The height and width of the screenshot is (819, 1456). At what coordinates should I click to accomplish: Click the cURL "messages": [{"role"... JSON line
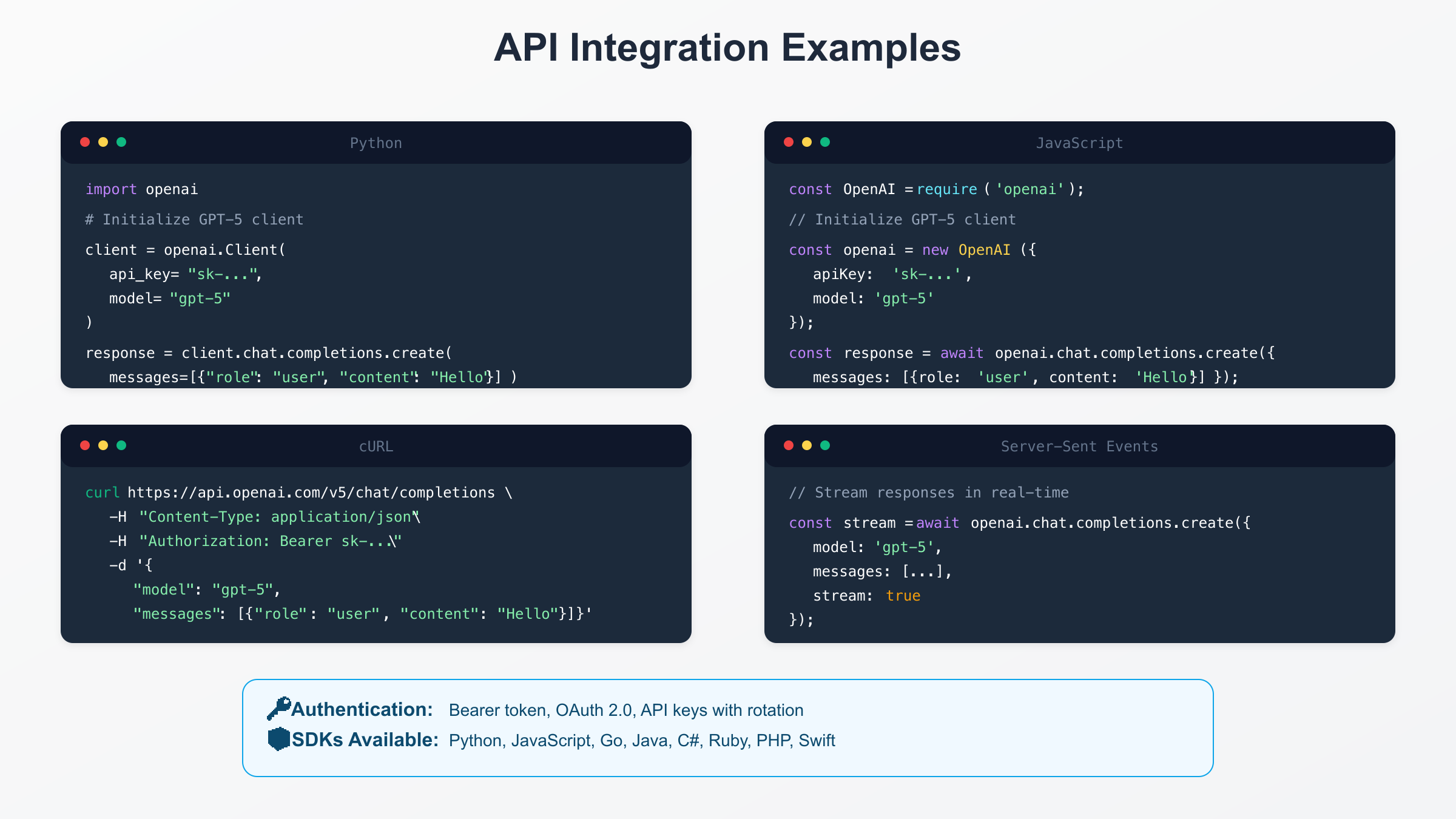[x=363, y=614]
